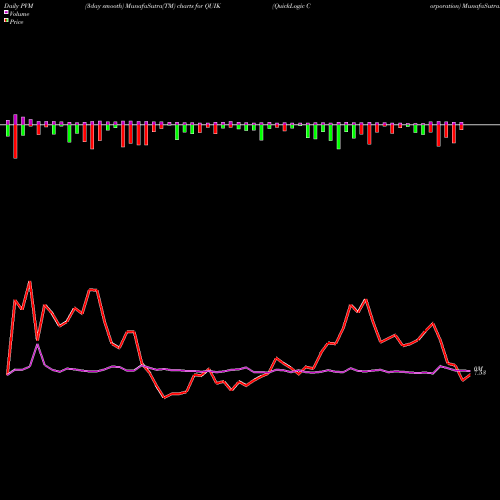Click the Daily PVM title text
The height and width of the screenshot is (500, 500).
click(x=19, y=6)
